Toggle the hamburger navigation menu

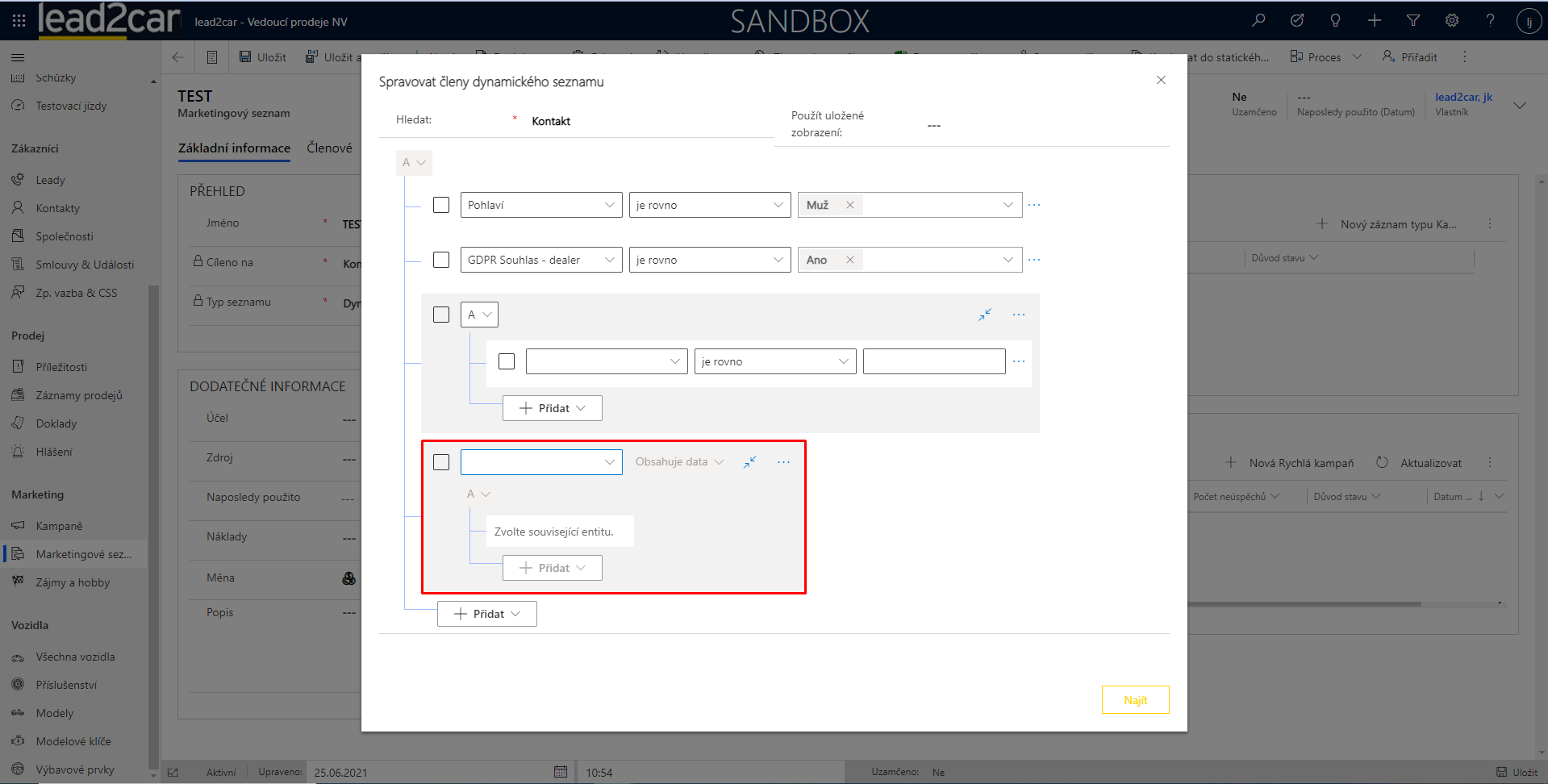pos(18,57)
